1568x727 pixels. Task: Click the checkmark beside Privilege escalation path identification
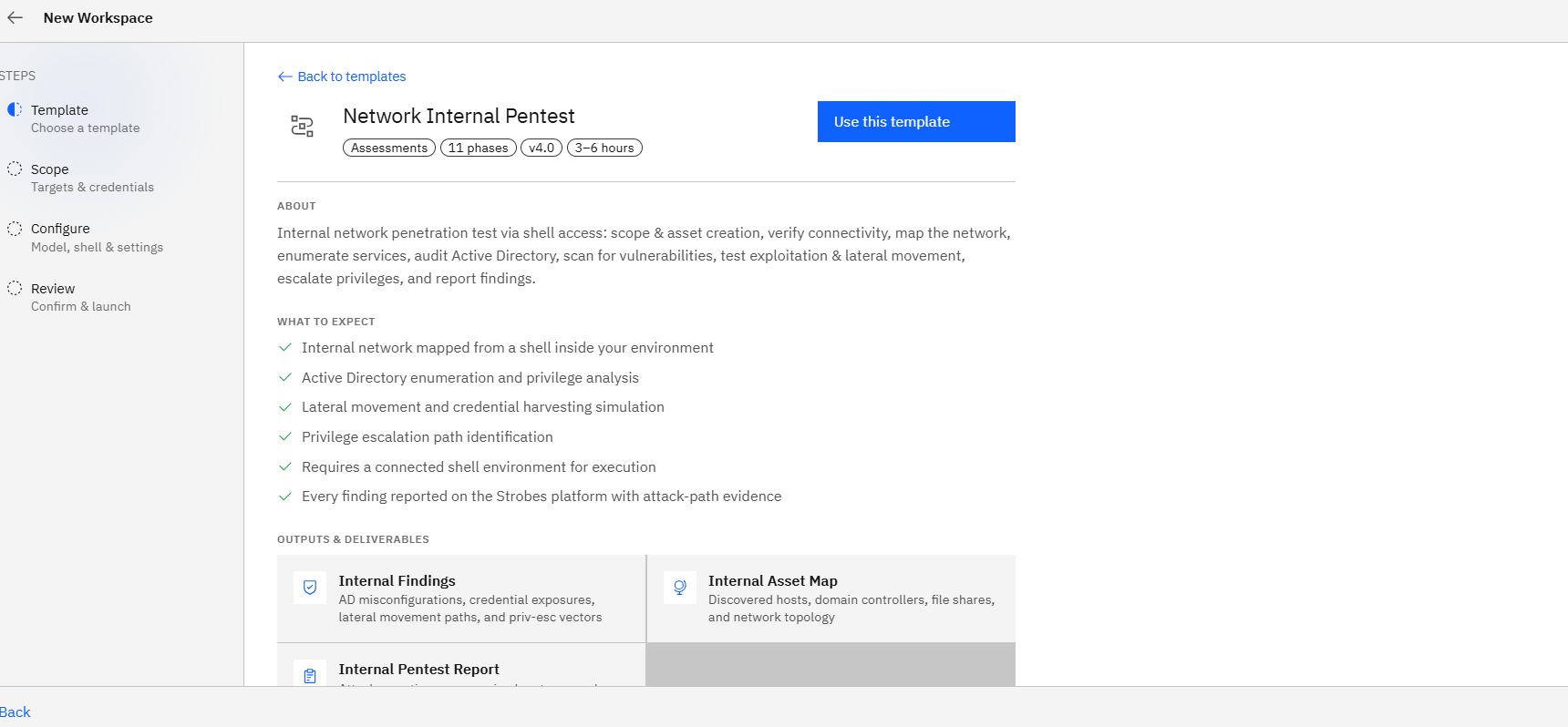[x=285, y=436]
